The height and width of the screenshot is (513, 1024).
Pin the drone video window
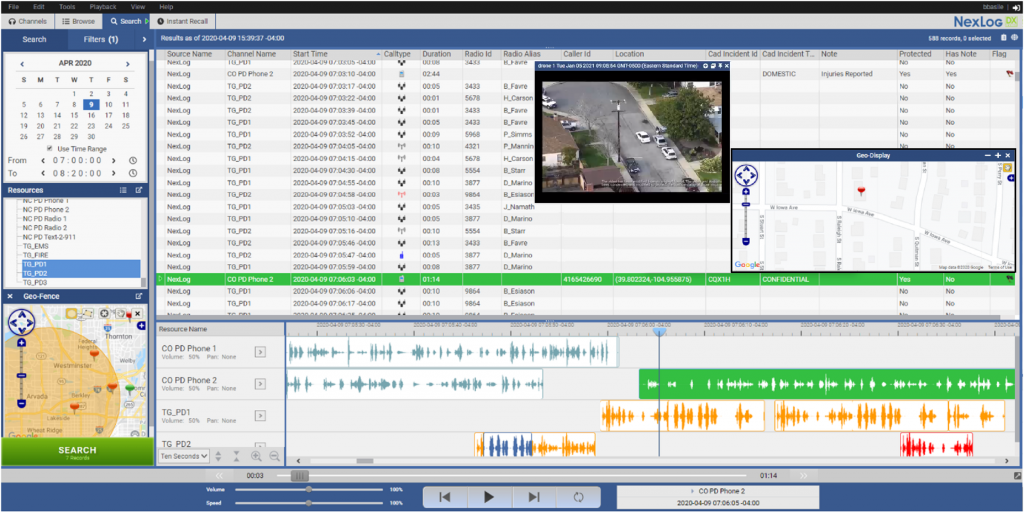(x=719, y=66)
